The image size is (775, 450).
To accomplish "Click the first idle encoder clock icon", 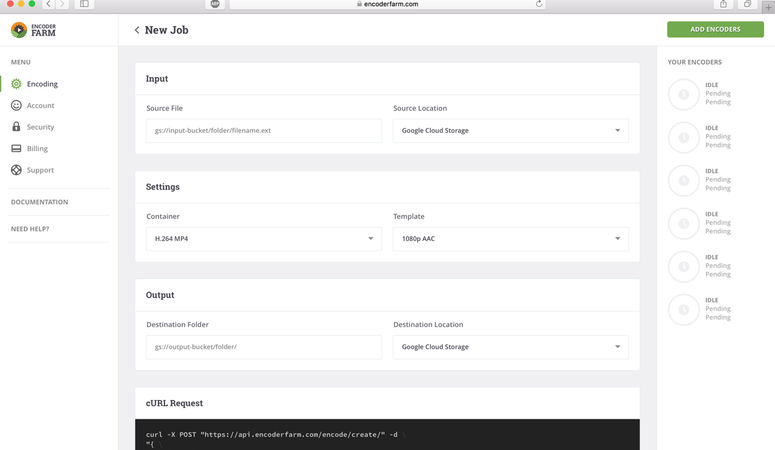I will pos(684,94).
